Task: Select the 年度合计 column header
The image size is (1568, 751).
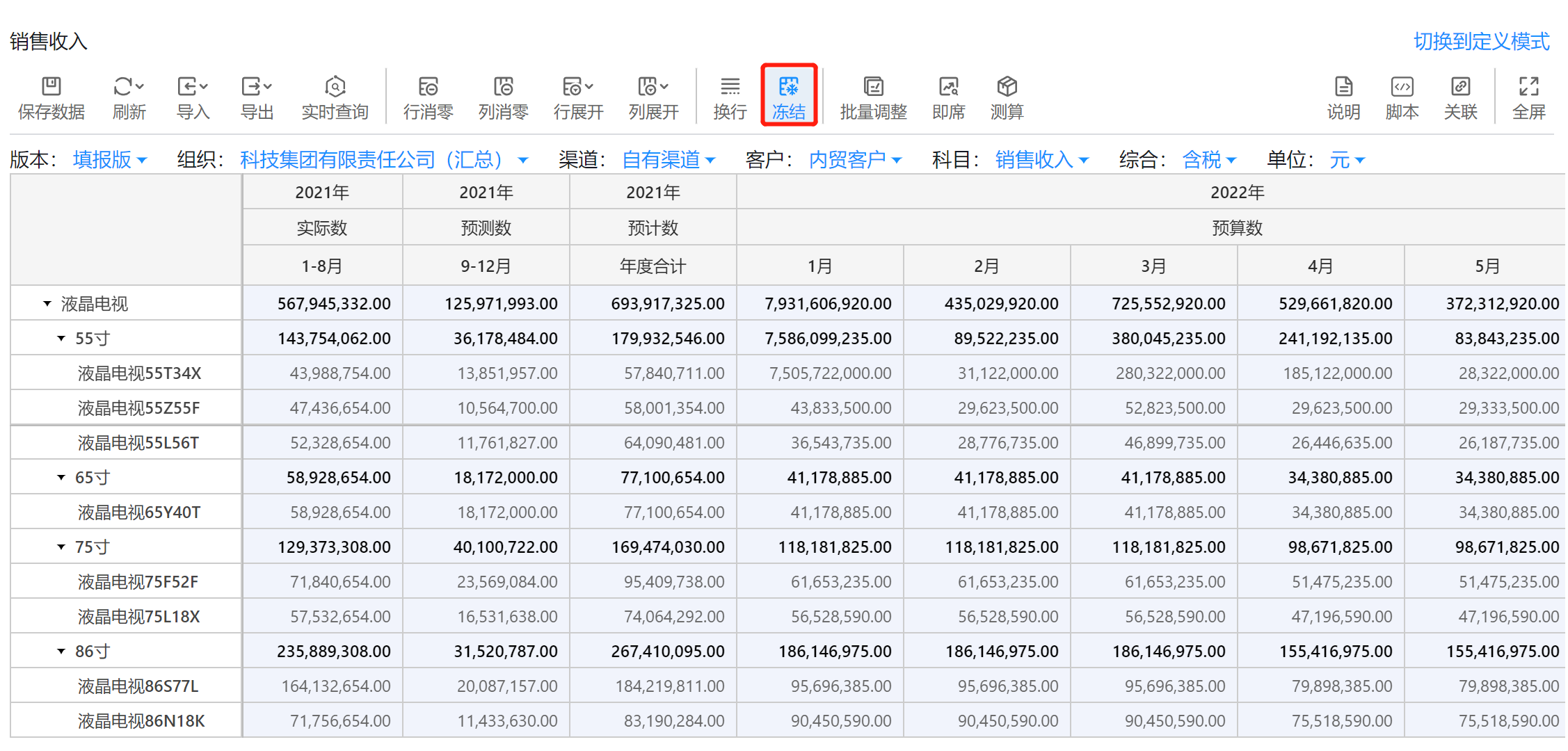Action: (653, 266)
